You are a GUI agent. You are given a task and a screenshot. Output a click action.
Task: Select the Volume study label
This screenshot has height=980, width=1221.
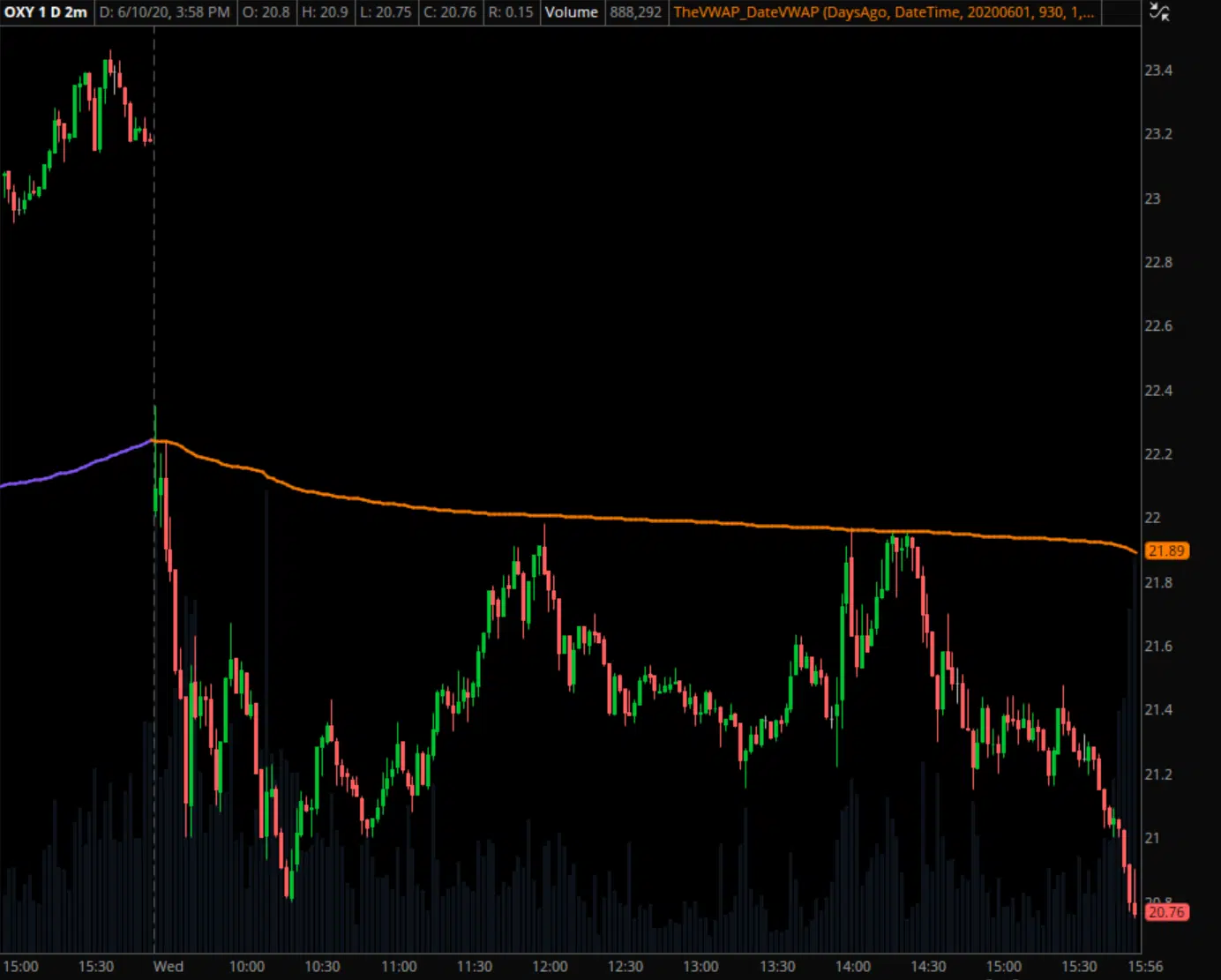click(x=571, y=12)
